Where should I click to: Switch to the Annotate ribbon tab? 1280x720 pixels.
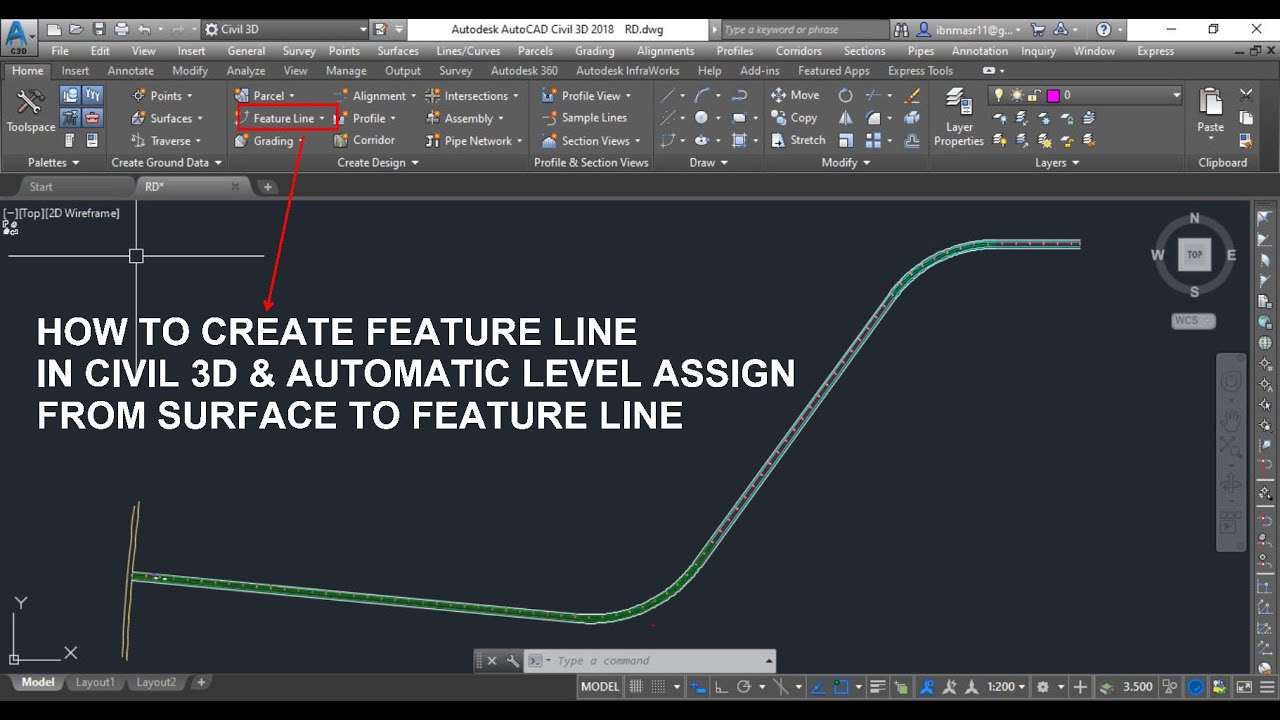[131, 71]
